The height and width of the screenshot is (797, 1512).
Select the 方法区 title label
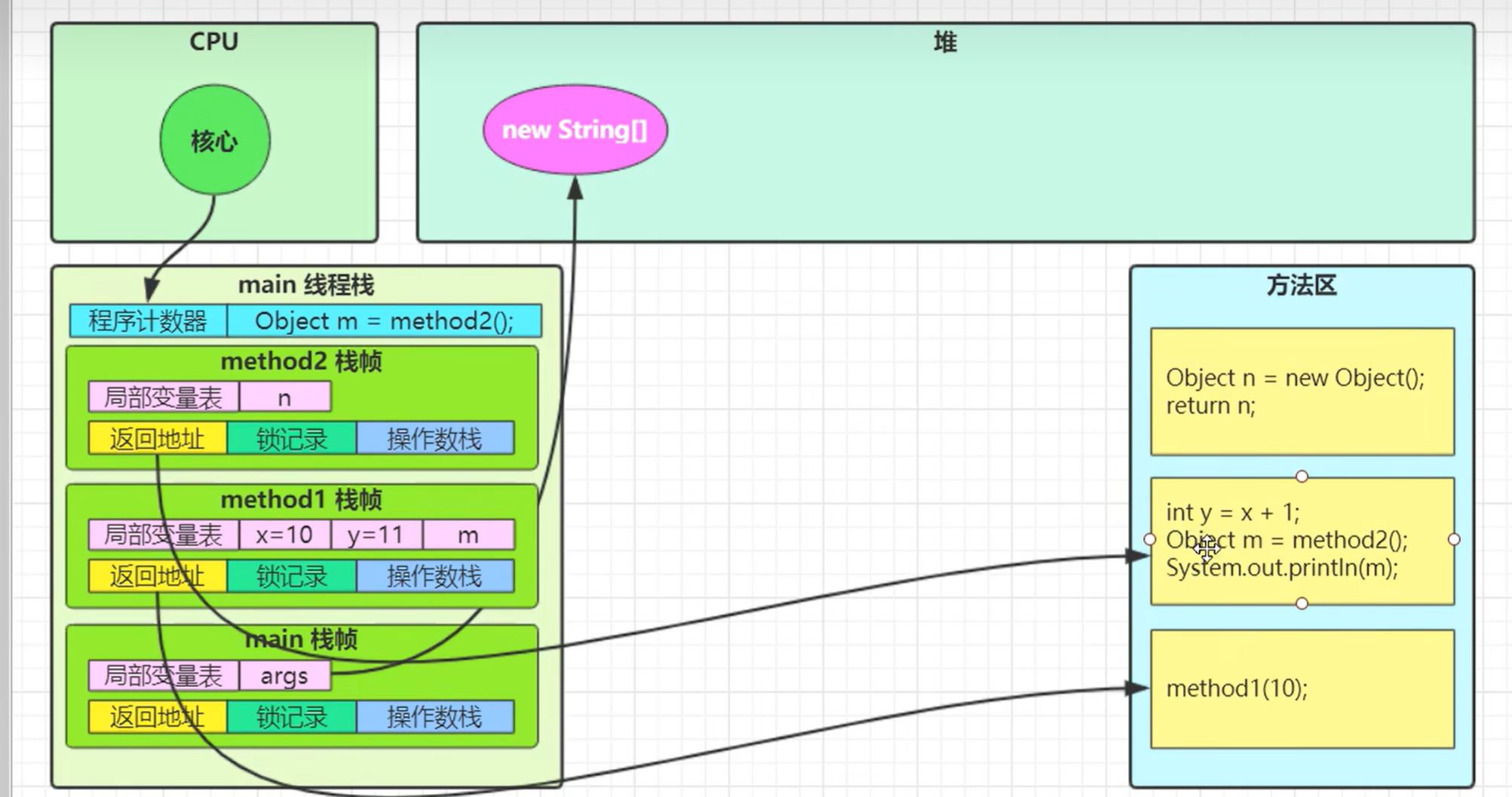point(1301,286)
